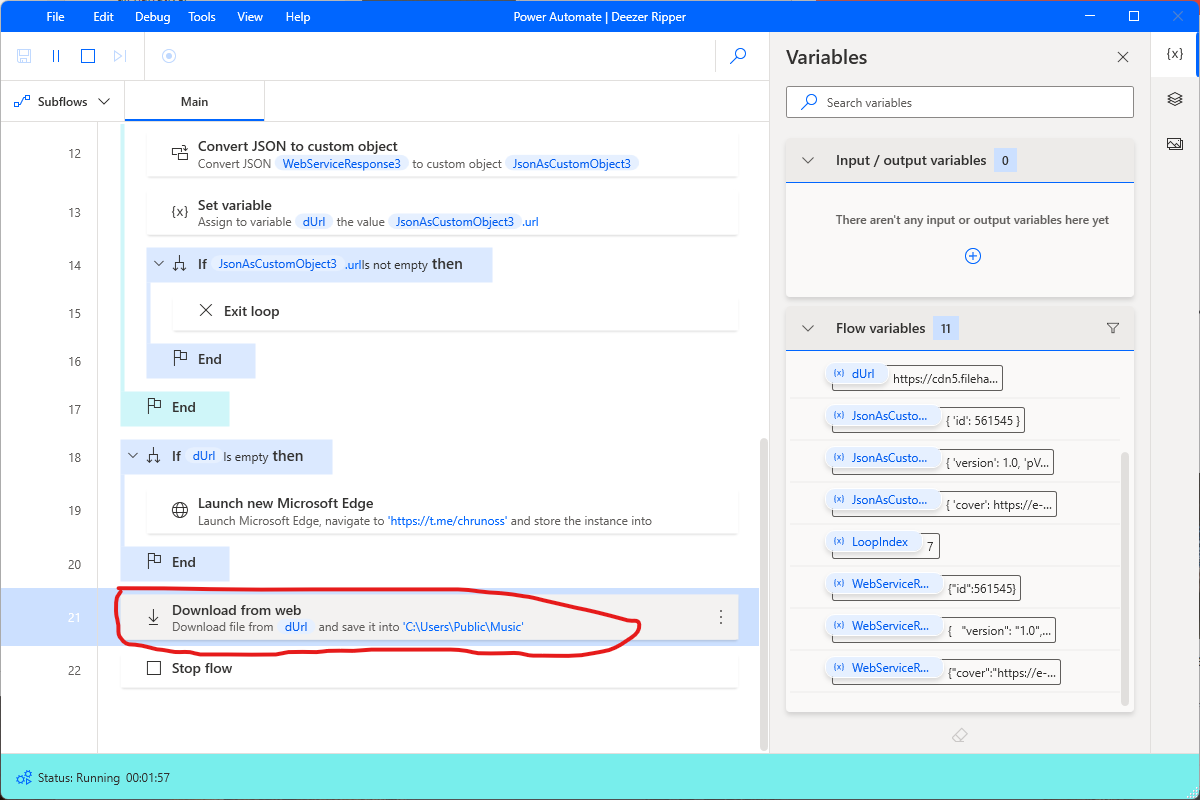1200x800 pixels.
Task: Open the Debug menu
Action: click(152, 16)
